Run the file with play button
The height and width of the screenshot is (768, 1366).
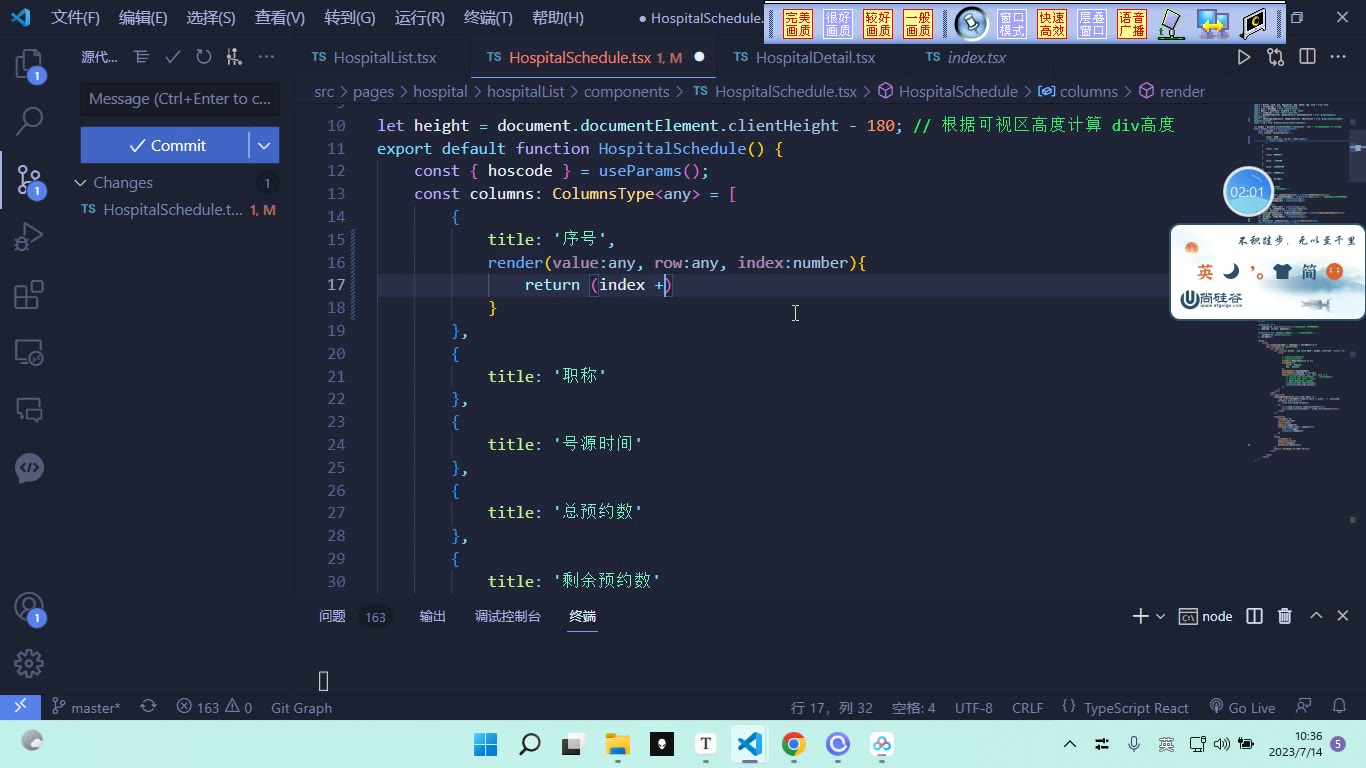click(1244, 57)
